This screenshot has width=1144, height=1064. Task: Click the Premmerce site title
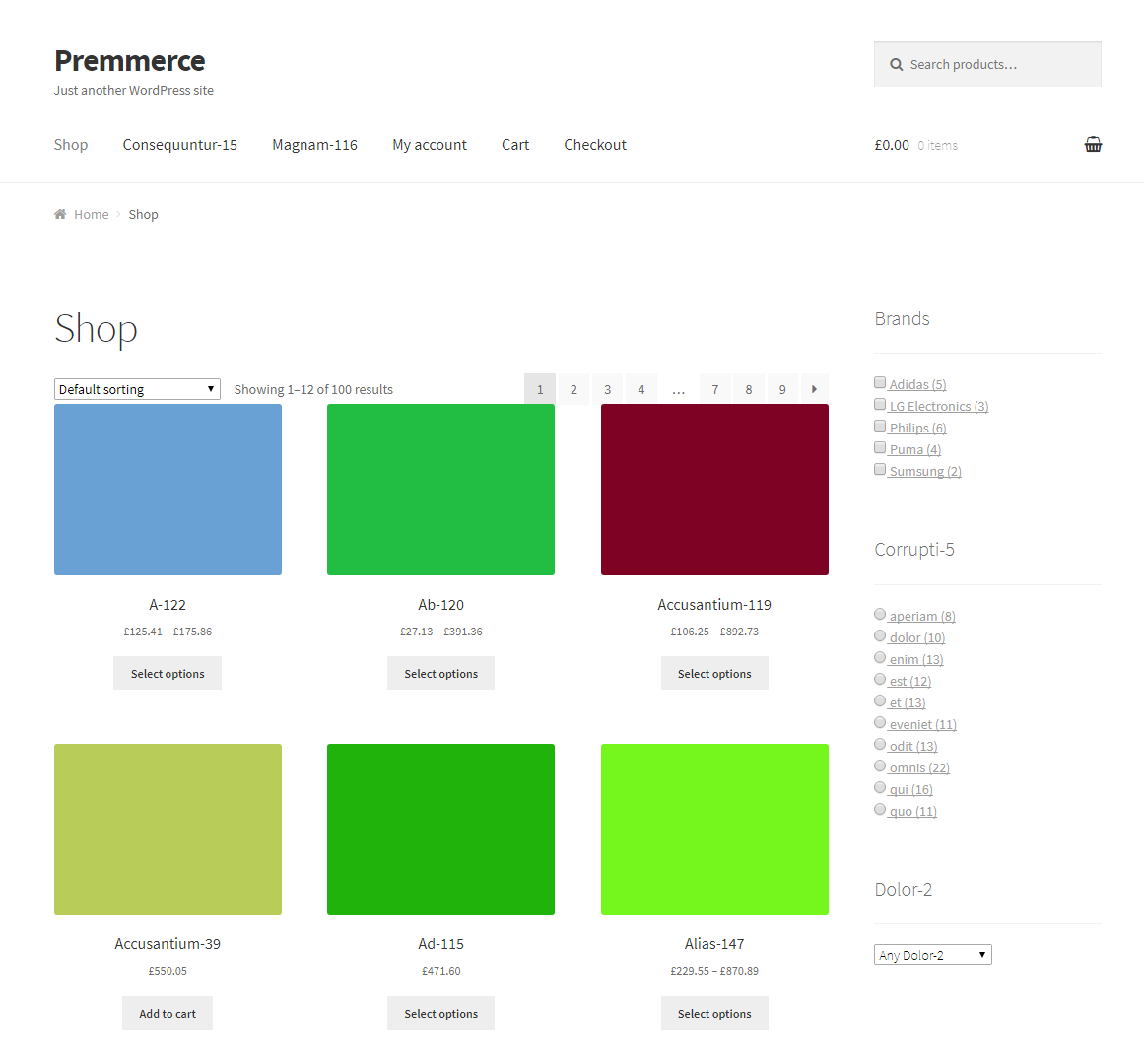(130, 61)
